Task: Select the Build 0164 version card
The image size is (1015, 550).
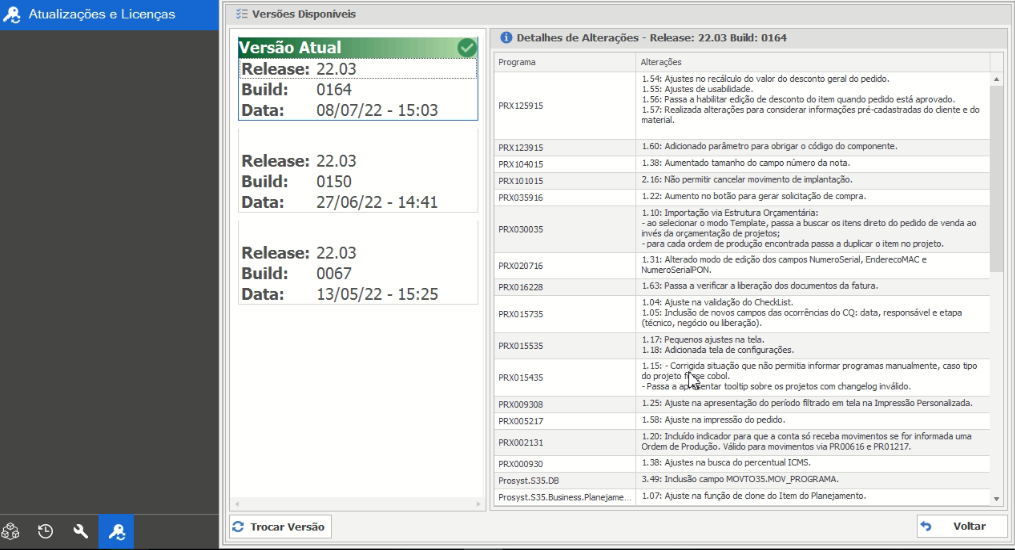Action: [358, 79]
